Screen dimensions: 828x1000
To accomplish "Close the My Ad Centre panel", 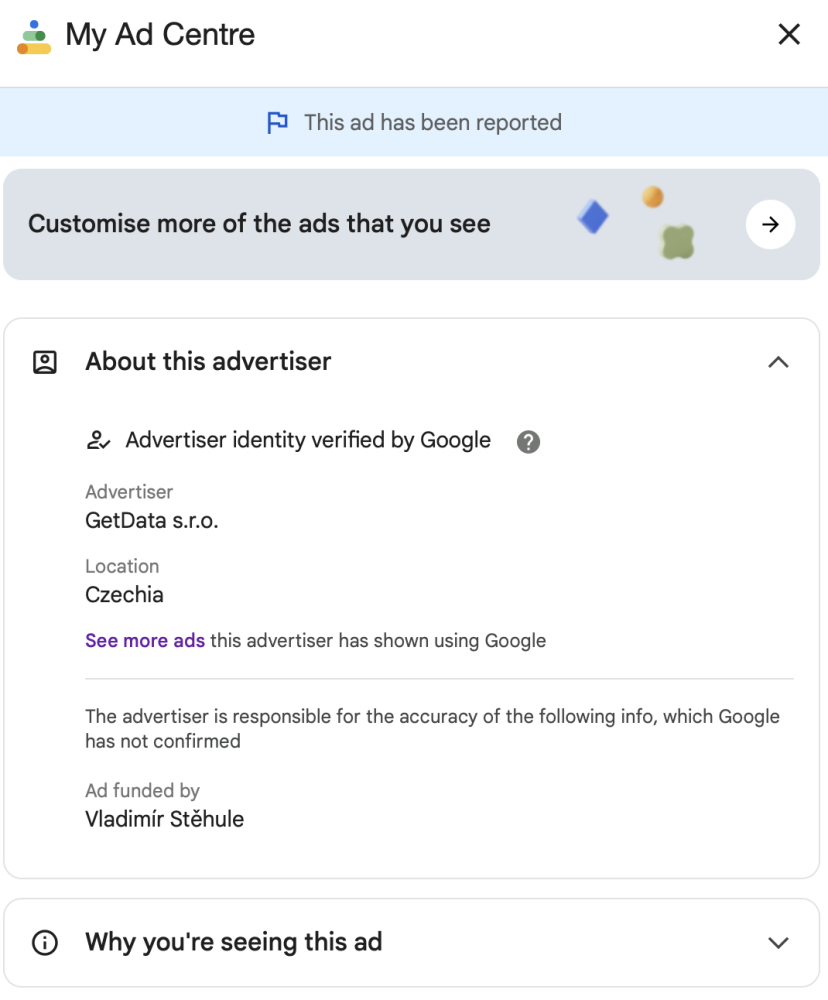I will (789, 35).
